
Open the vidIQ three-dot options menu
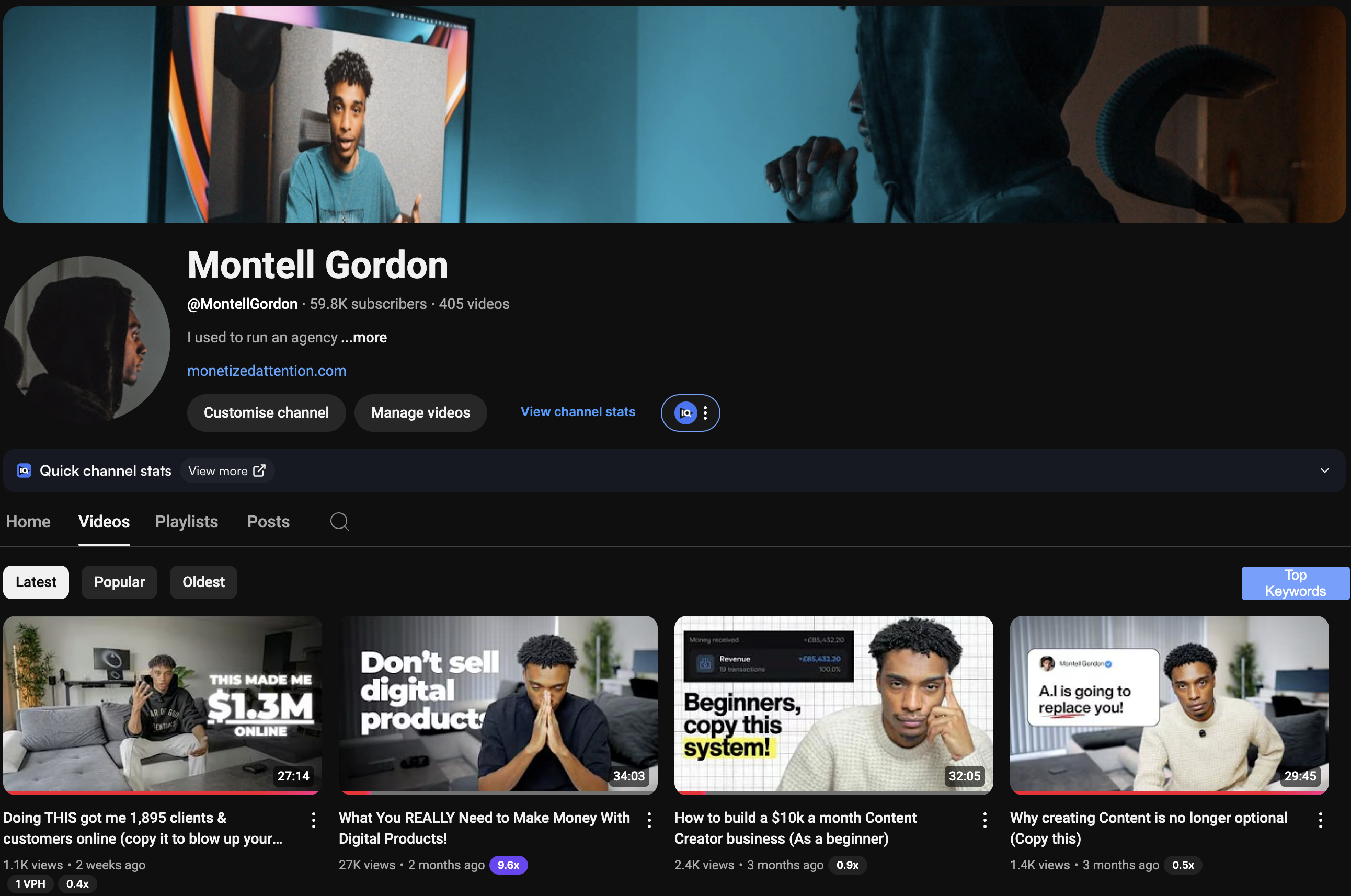pyautogui.click(x=706, y=412)
